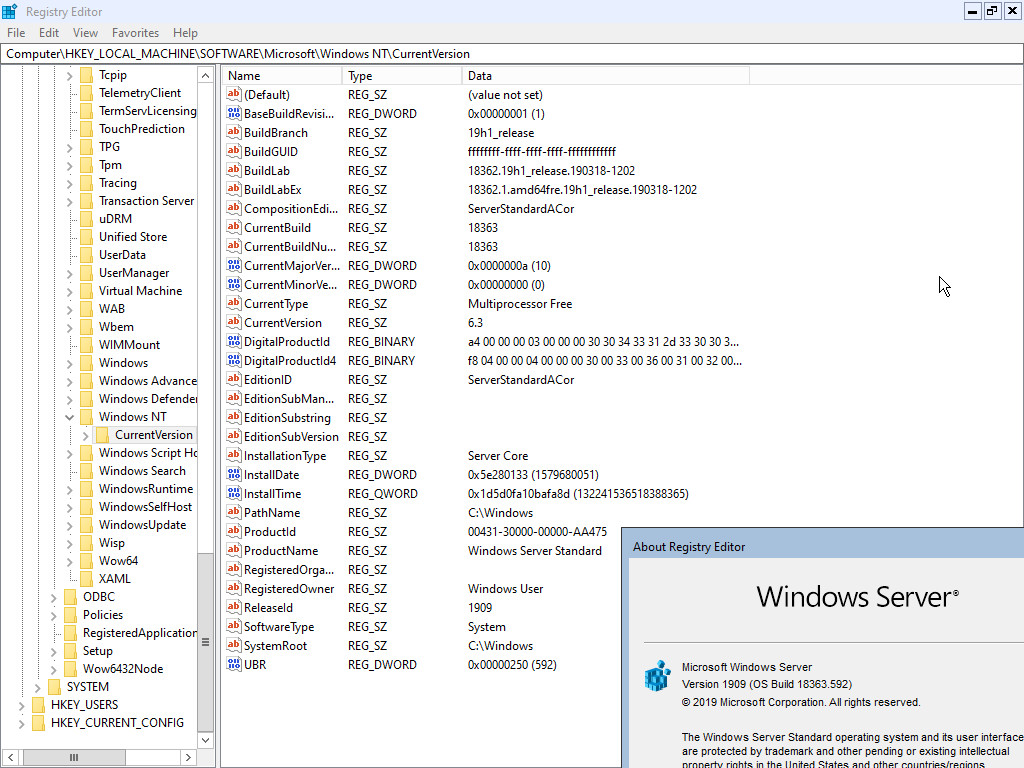Select the InstallationType value name
The height and width of the screenshot is (768, 1024).
point(285,455)
